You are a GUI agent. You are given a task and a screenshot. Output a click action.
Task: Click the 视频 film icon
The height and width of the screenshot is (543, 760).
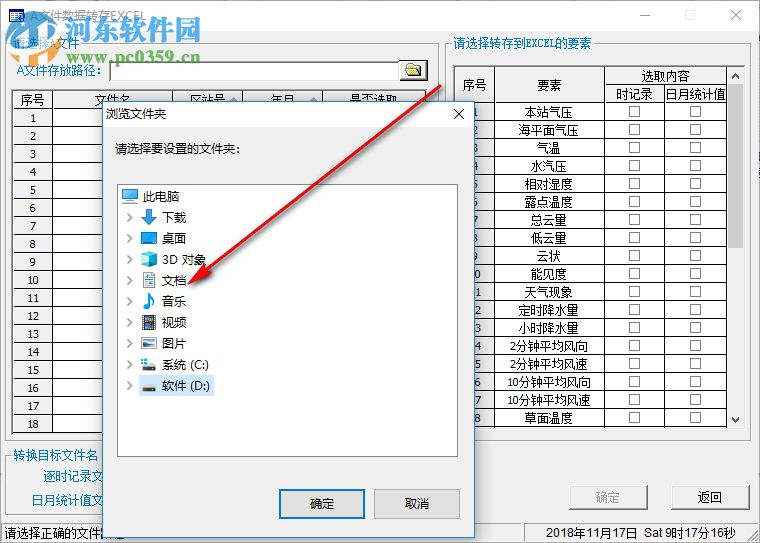(x=149, y=322)
